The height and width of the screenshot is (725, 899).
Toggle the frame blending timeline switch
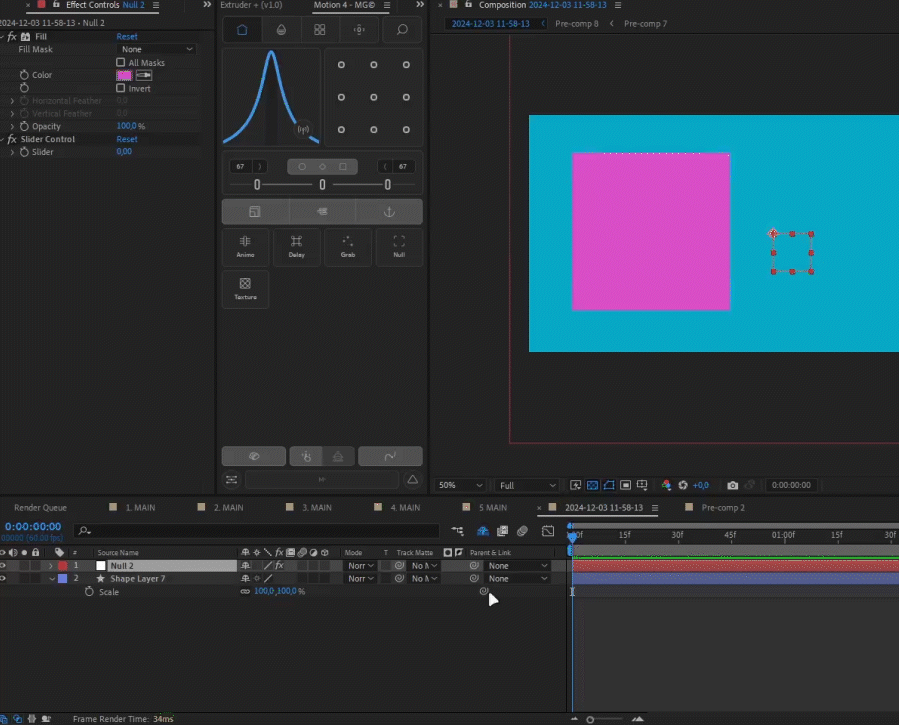[502, 531]
